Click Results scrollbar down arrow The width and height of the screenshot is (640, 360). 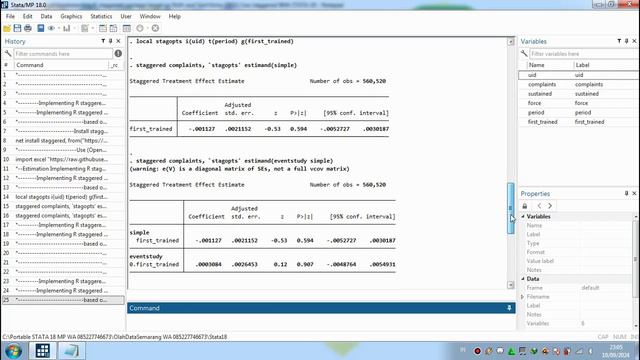[511, 285]
